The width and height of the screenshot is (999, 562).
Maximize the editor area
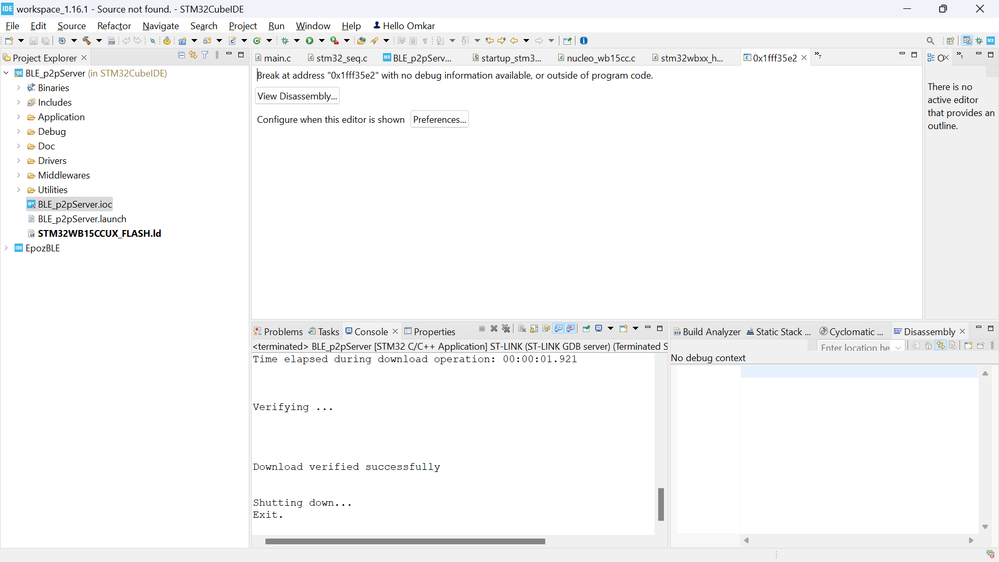(x=914, y=55)
